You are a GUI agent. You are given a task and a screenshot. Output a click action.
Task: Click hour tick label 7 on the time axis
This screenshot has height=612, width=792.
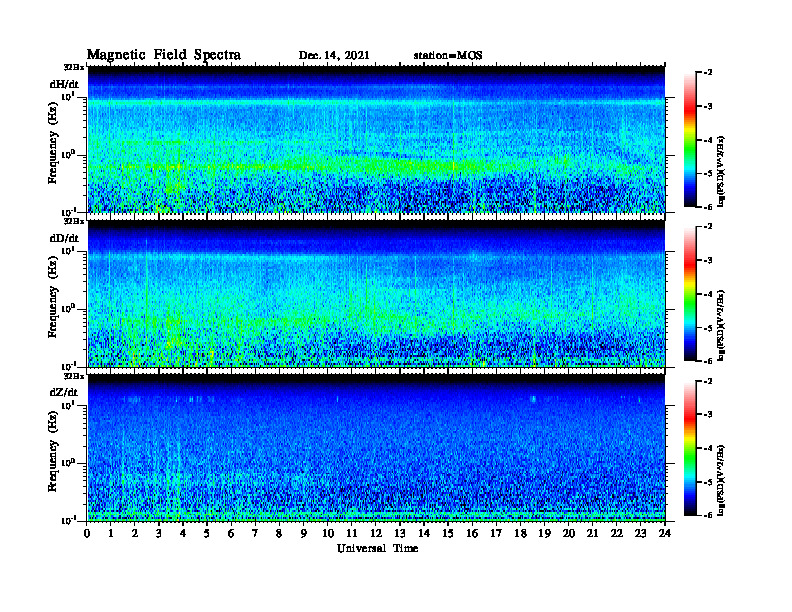pyautogui.click(x=255, y=534)
